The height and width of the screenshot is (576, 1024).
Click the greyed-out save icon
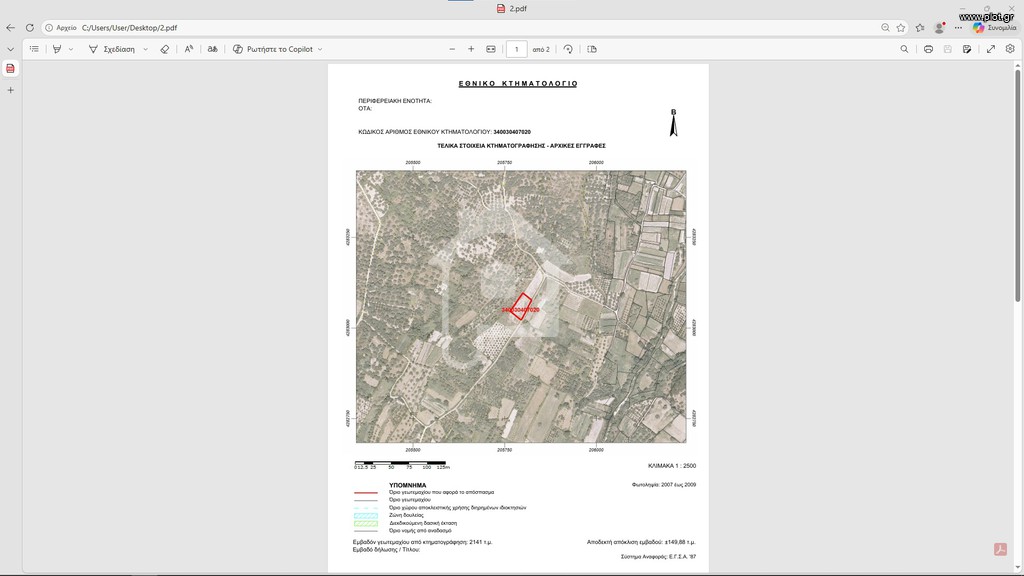coord(948,49)
